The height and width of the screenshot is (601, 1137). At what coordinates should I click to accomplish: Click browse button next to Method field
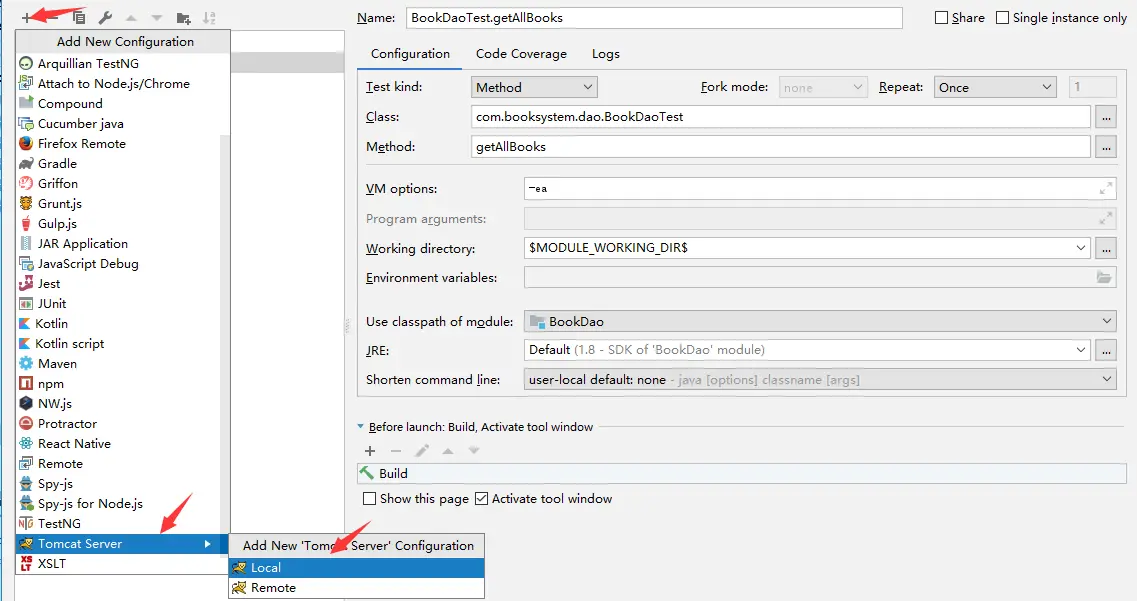(x=1105, y=147)
